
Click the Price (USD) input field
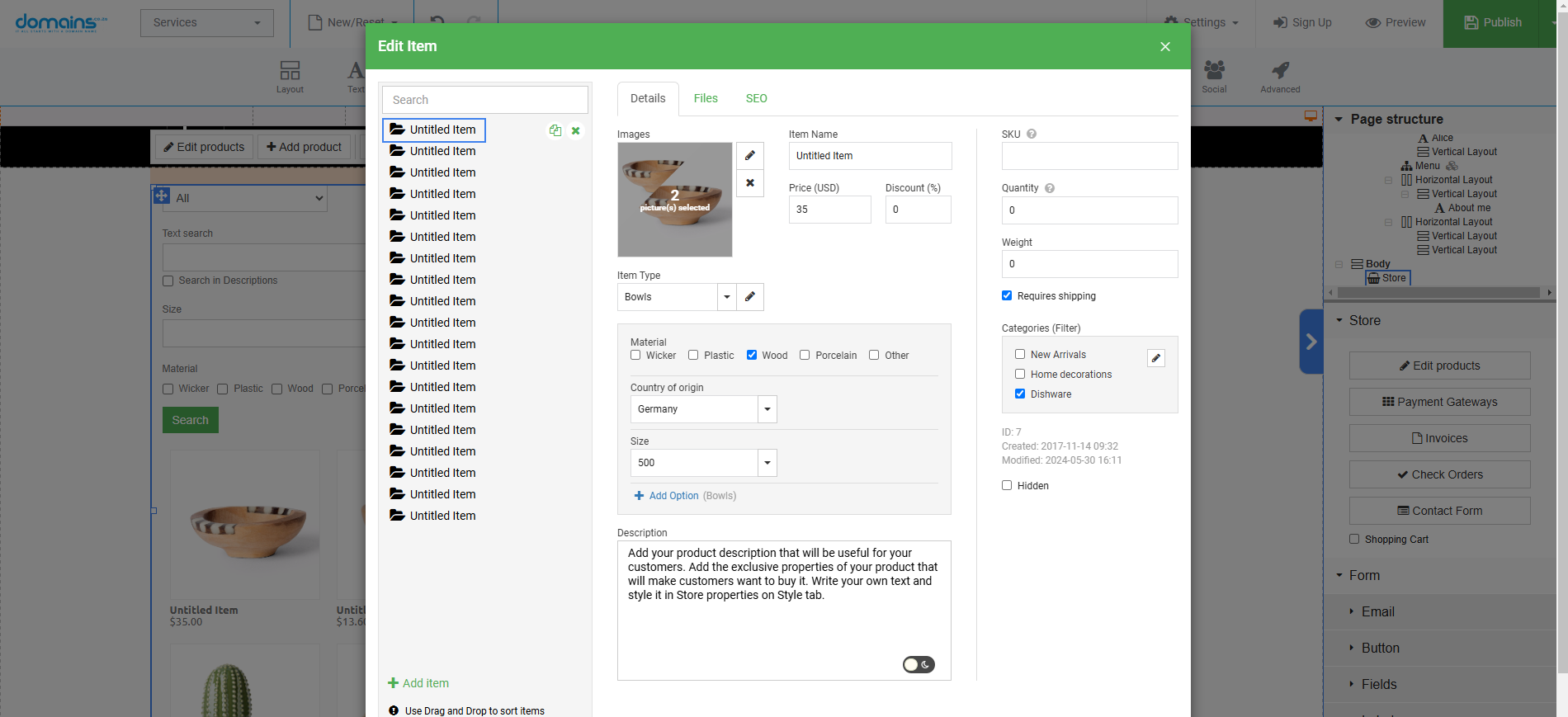pos(829,210)
